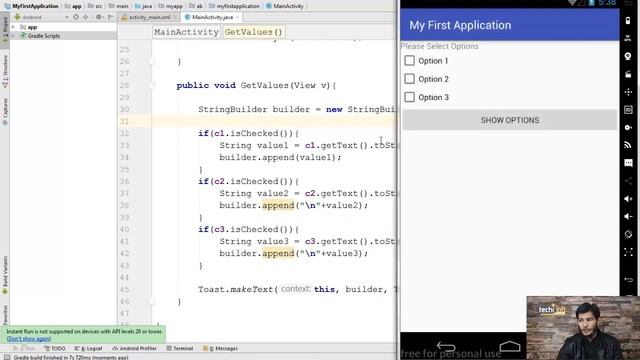This screenshot has width=640, height=360.
Task: Click the context parameter hint on line 45
Action: 296,289
